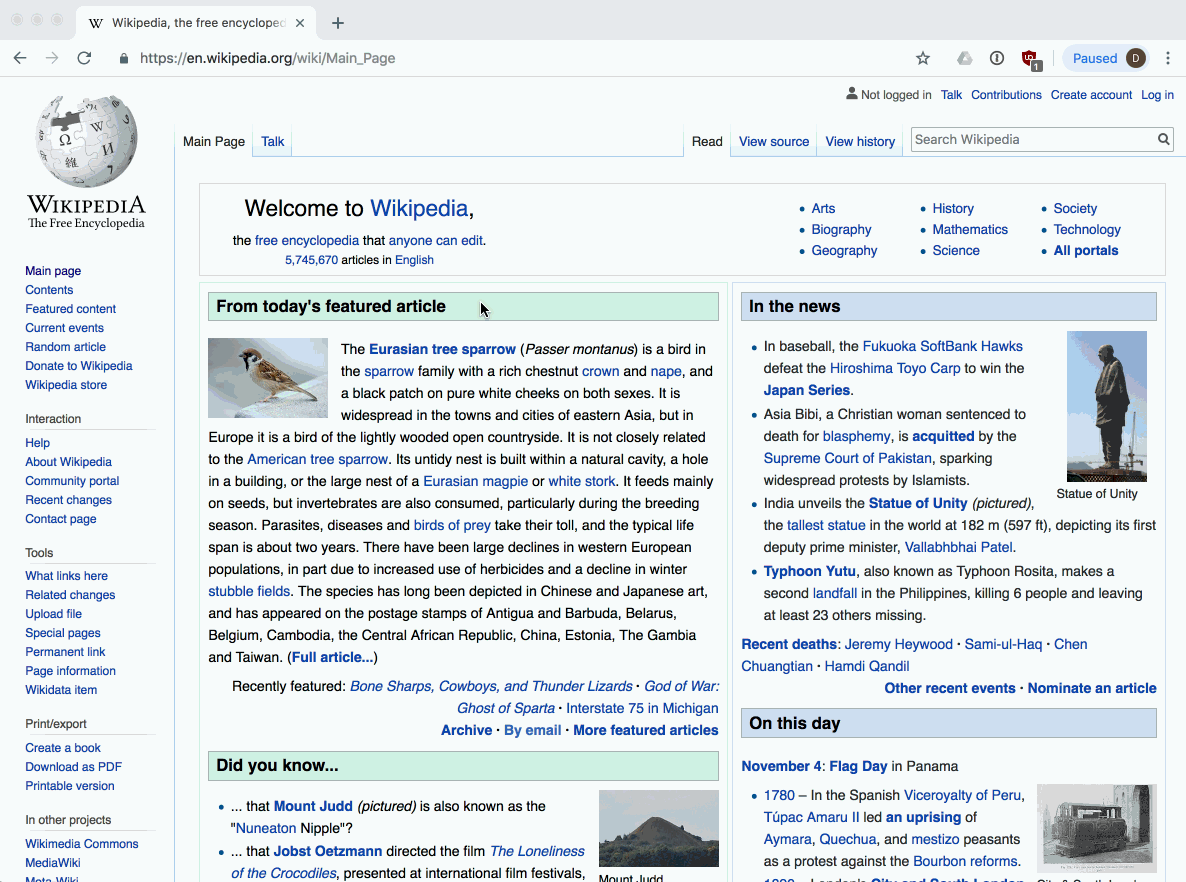View site info via the padlock icon
This screenshot has height=882, width=1186.
123,58
